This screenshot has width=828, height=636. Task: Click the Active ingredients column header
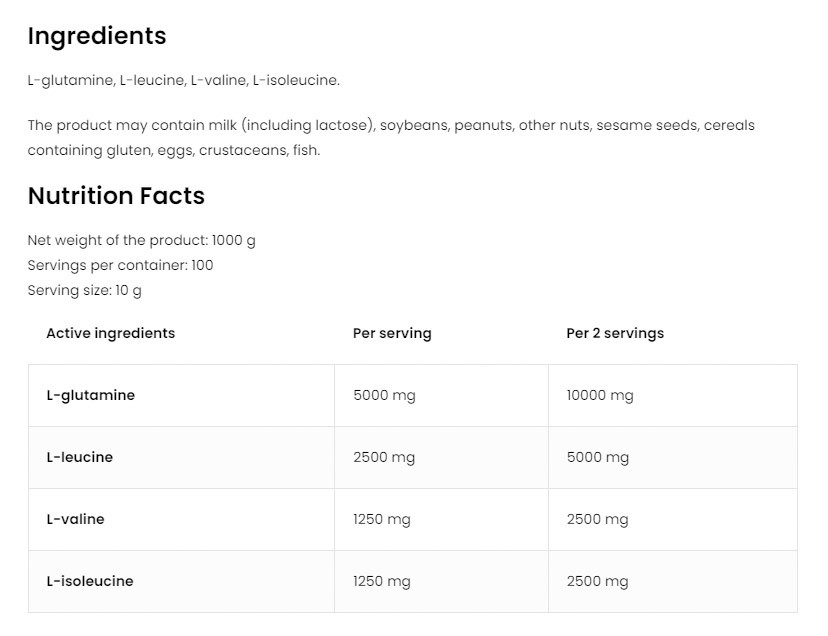[110, 333]
